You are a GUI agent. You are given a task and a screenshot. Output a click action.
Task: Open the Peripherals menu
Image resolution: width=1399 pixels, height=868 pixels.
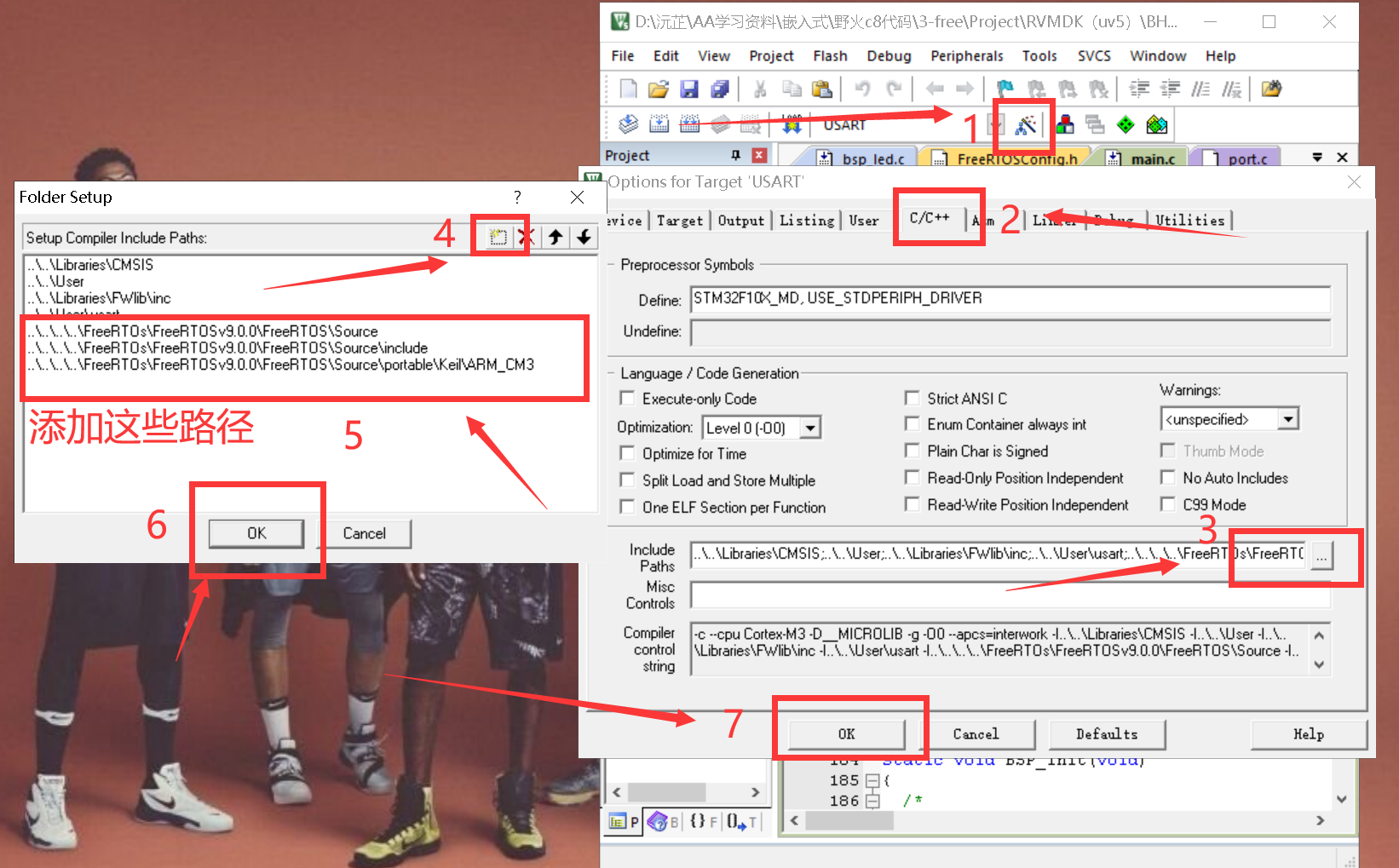[x=967, y=55]
